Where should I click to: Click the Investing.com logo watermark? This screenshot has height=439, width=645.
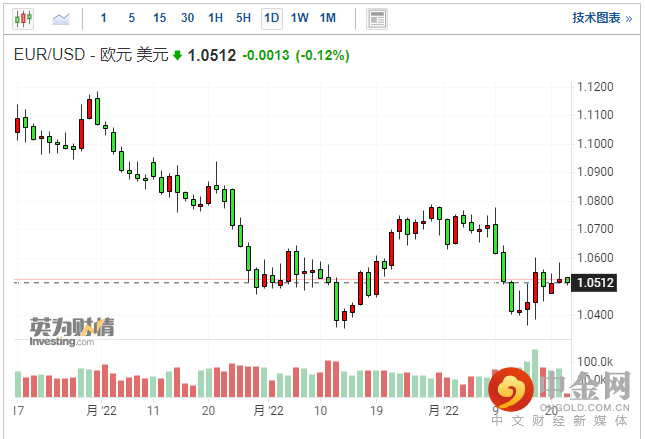pyautogui.click(x=62, y=332)
